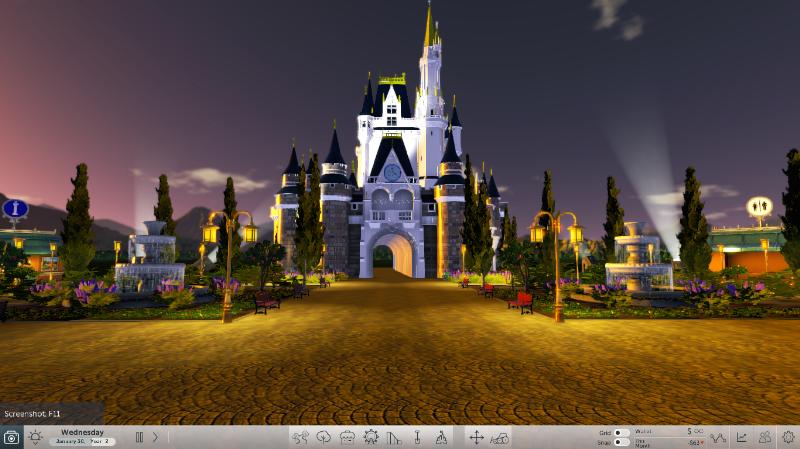
Task: Select the shovel terrain tool
Action: click(417, 437)
